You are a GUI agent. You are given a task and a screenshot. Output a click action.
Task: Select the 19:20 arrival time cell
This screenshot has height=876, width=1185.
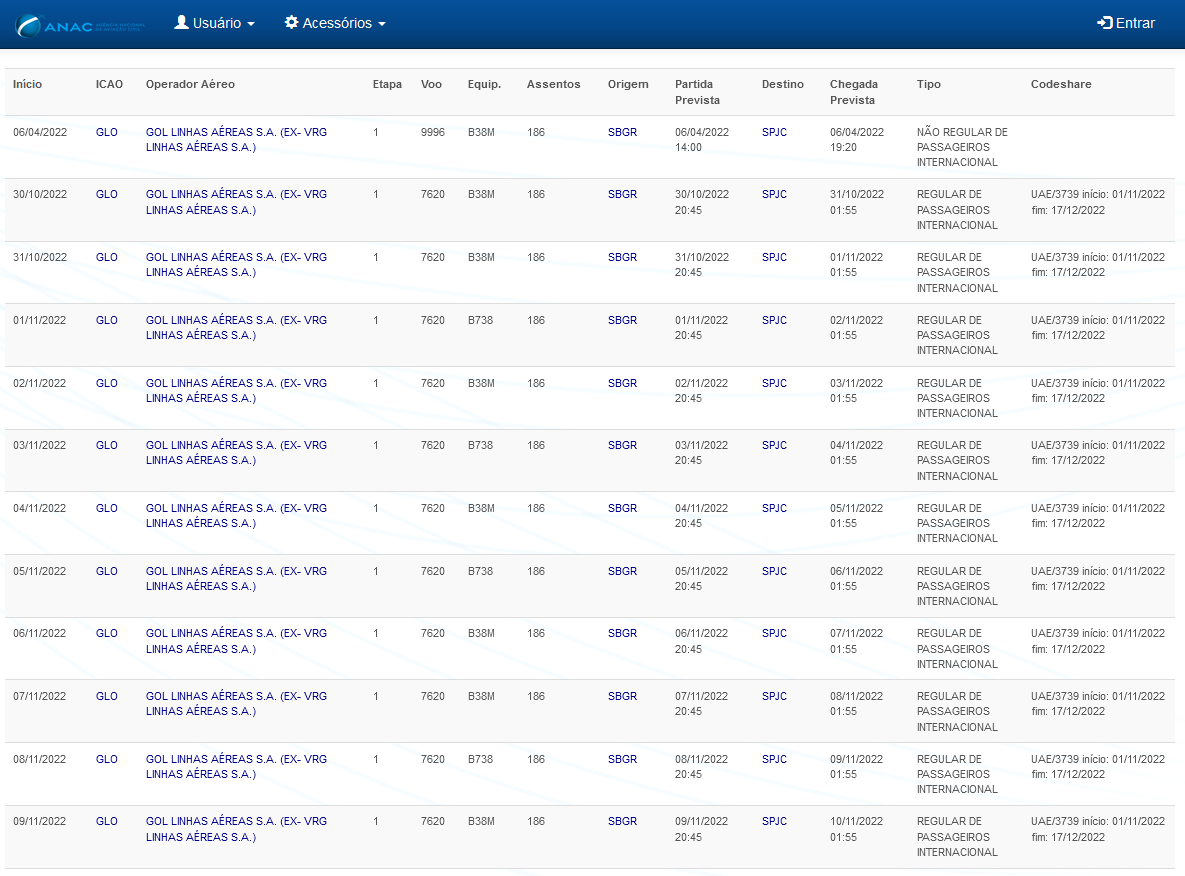tap(843, 148)
